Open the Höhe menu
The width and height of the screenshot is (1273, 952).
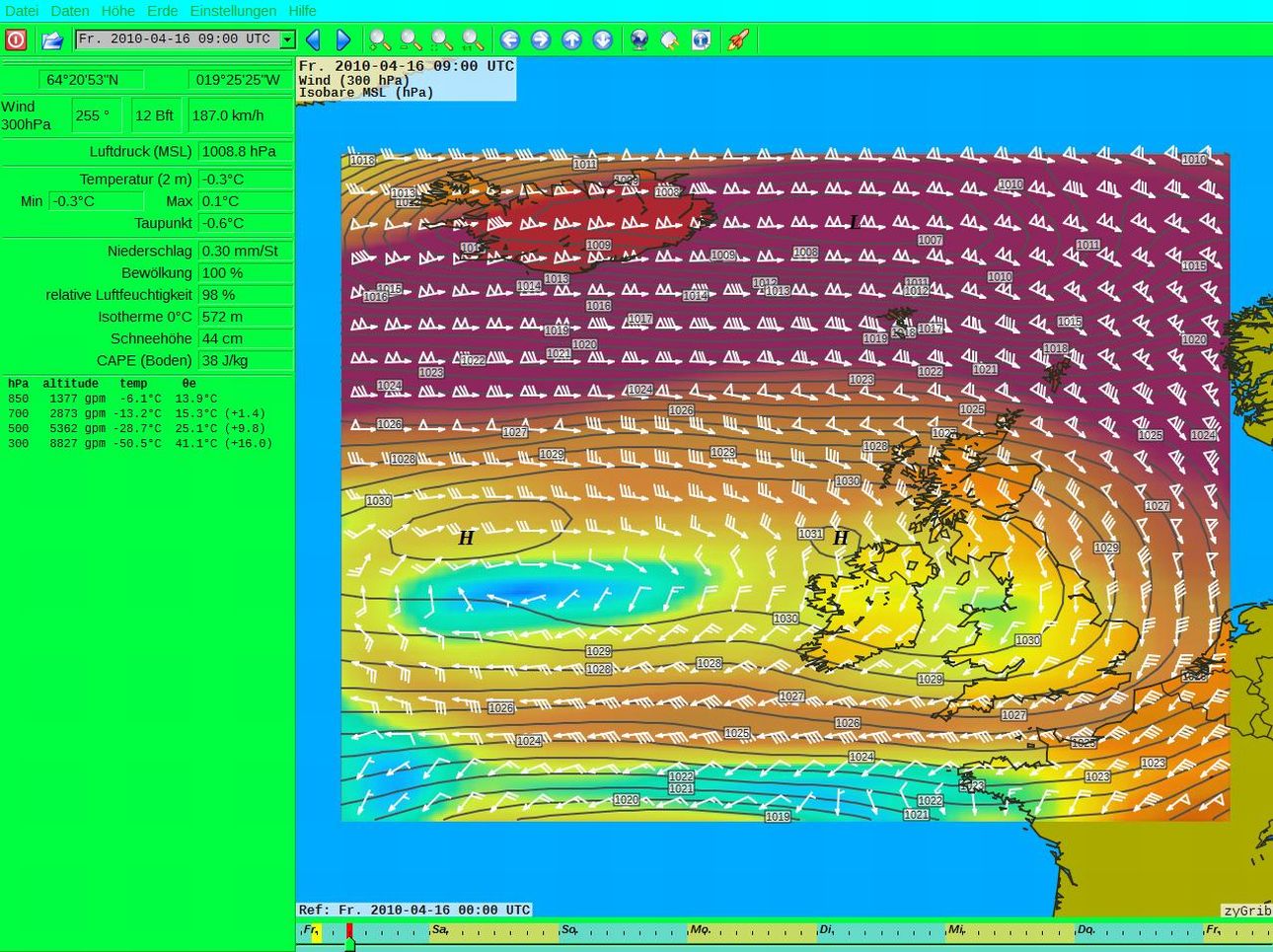coord(118,11)
